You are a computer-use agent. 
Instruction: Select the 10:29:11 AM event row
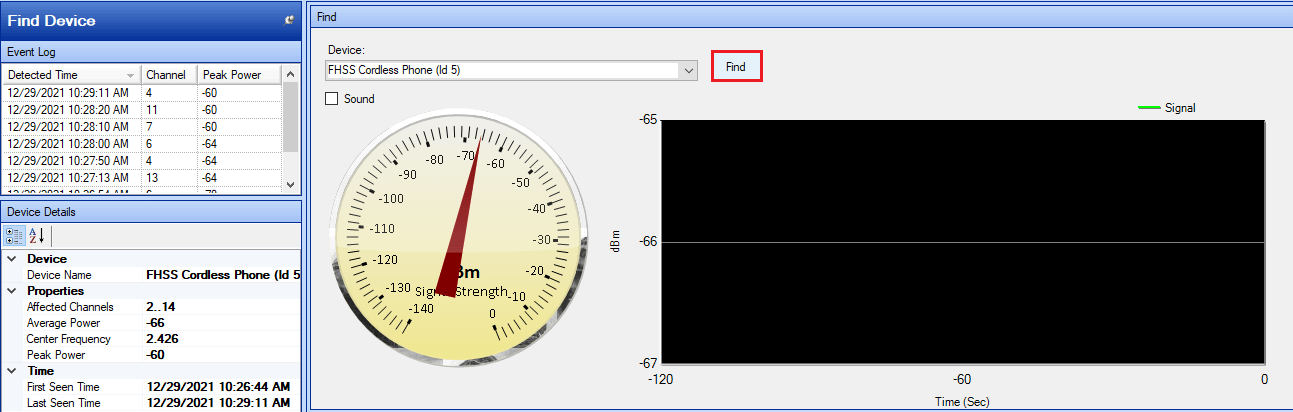(142, 93)
